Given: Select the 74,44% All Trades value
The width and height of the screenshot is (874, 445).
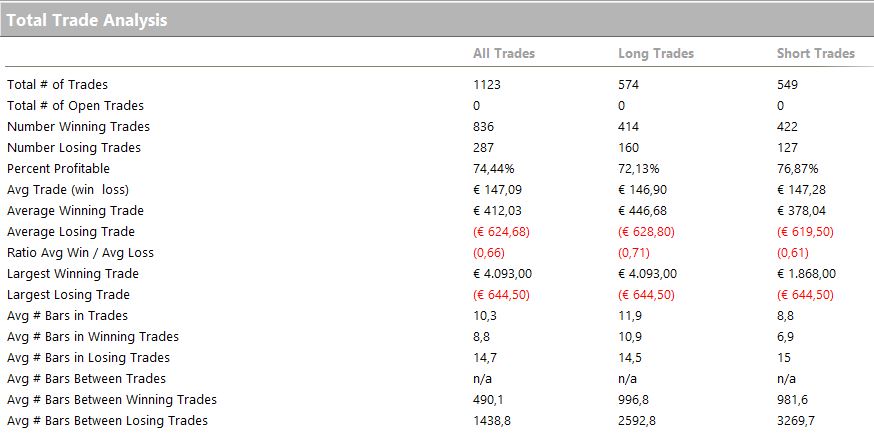Looking at the screenshot, I should (x=493, y=168).
